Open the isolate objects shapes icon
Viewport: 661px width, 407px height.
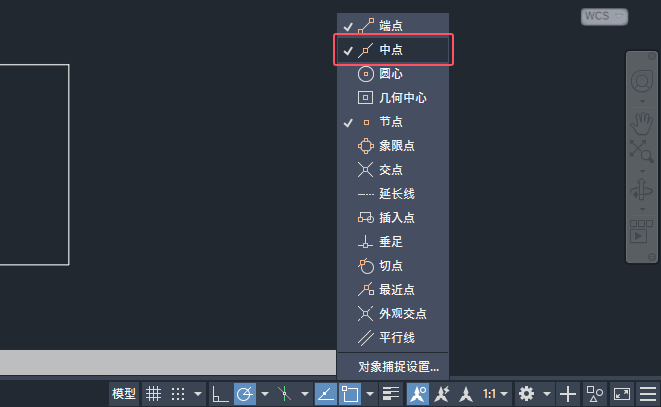click(595, 394)
